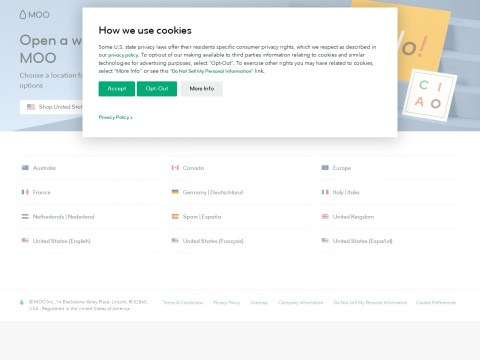The width and height of the screenshot is (480, 360).
Task: Click the MOO logo in the header
Action: tap(34, 15)
